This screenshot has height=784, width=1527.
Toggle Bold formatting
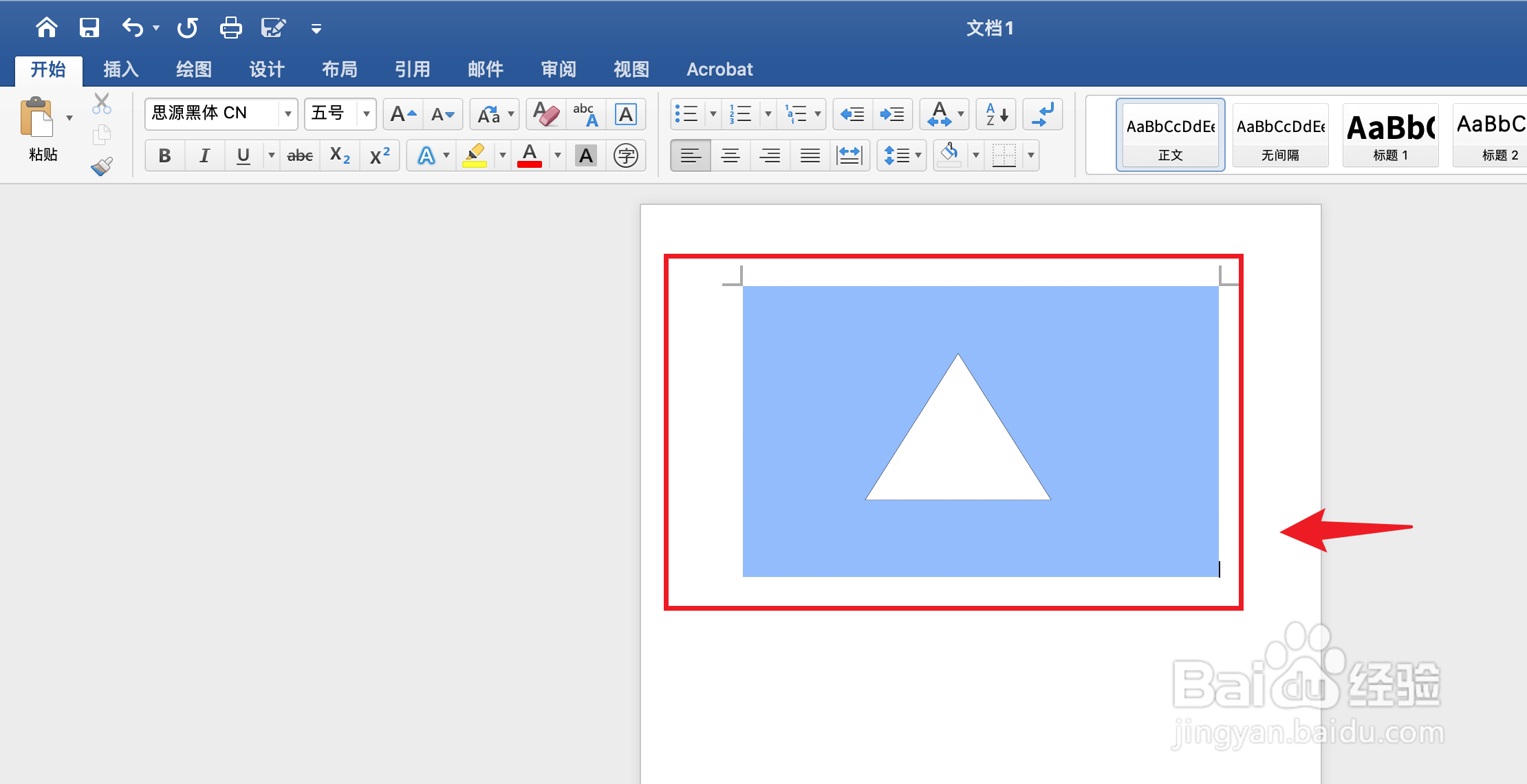(164, 155)
